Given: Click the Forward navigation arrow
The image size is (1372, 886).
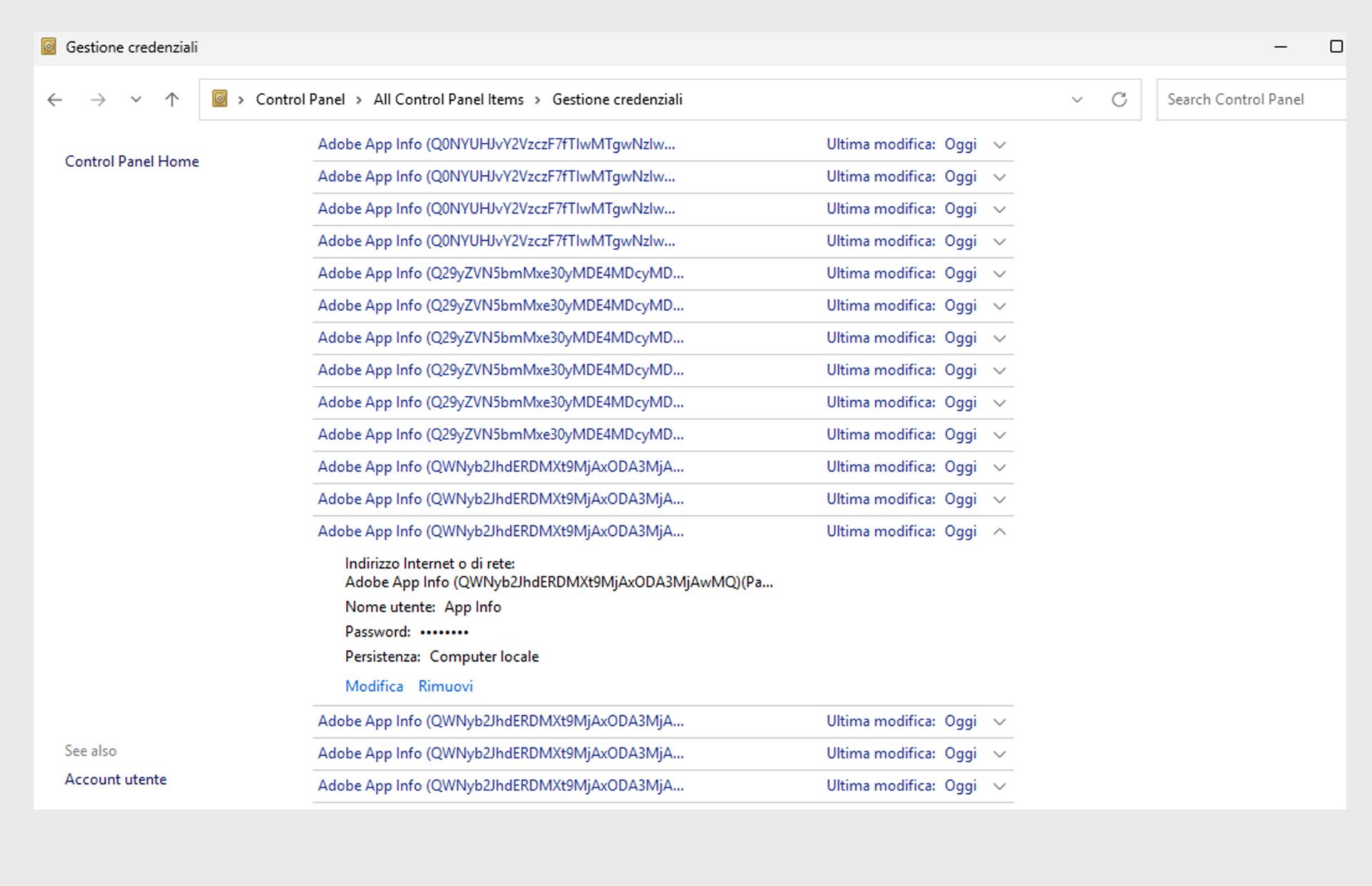Looking at the screenshot, I should tap(98, 100).
